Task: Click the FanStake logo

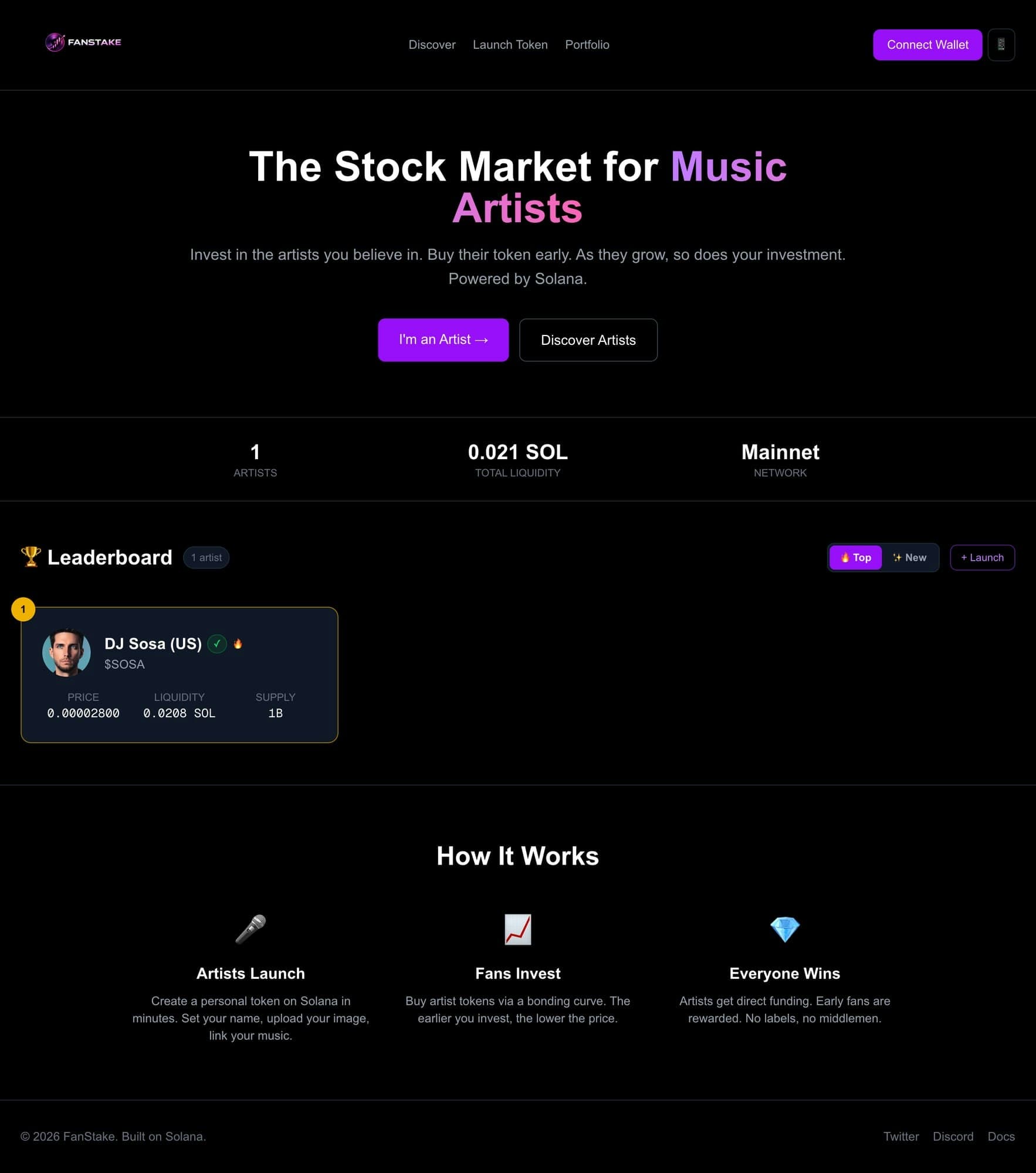Action: pos(83,42)
